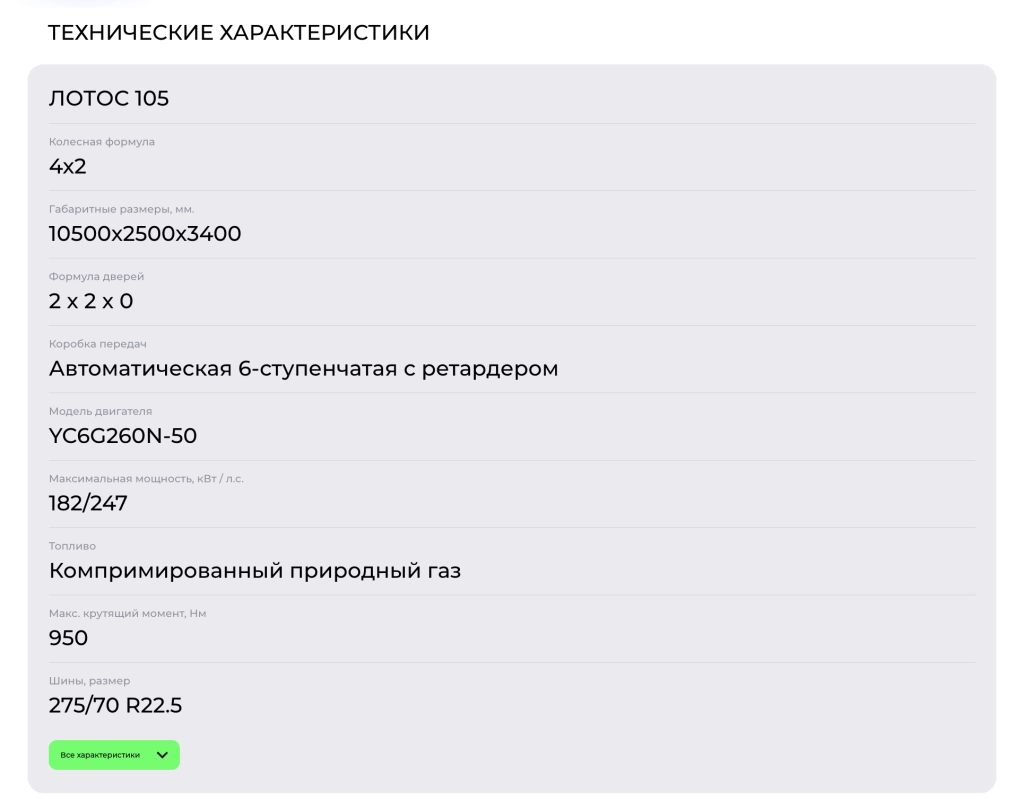Click the Компримированный природный газ fuel value
The image size is (1024, 799).
(255, 571)
